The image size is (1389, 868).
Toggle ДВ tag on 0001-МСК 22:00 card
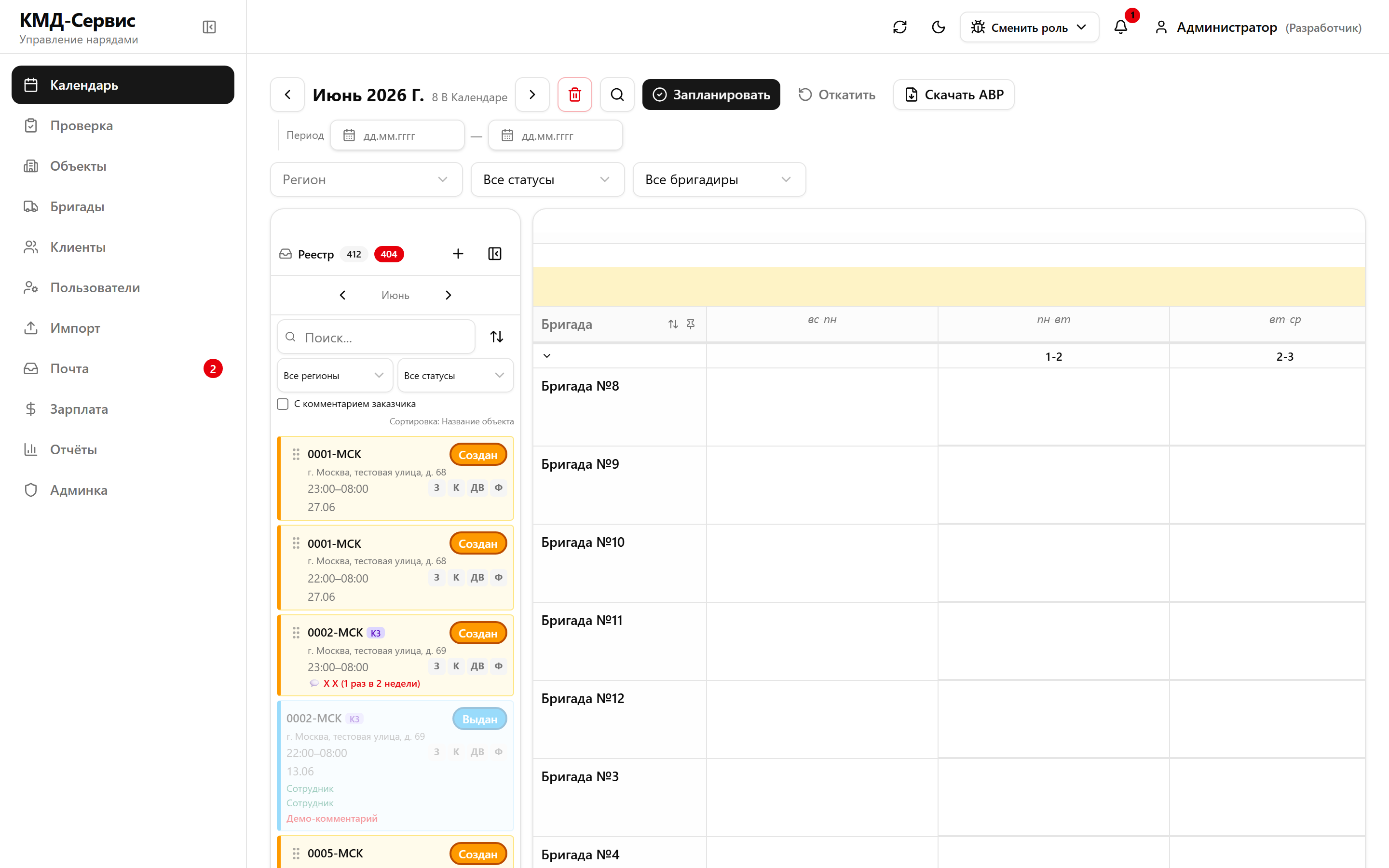point(477,577)
